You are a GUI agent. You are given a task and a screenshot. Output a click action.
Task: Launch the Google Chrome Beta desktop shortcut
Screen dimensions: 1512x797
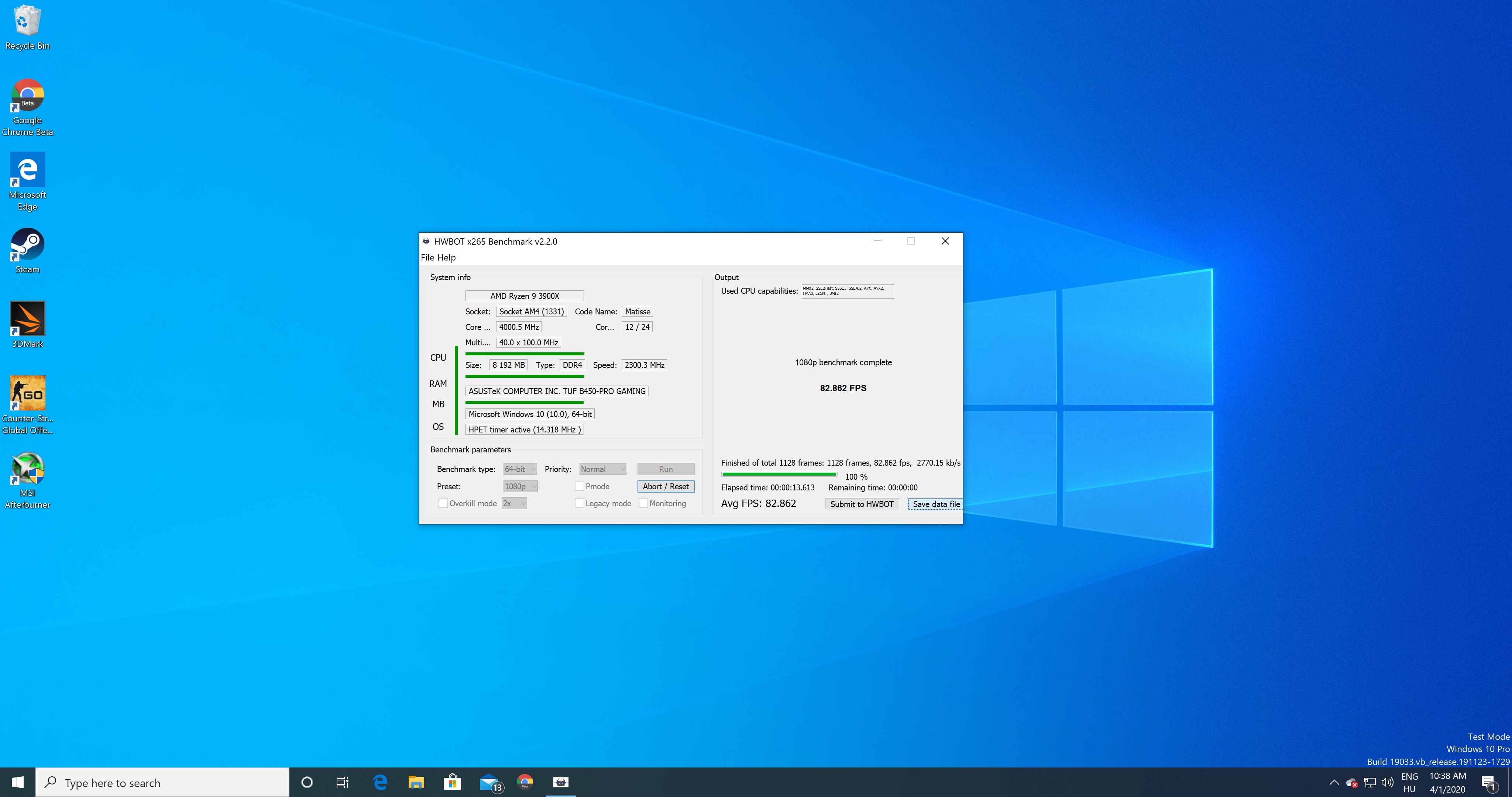(27, 107)
